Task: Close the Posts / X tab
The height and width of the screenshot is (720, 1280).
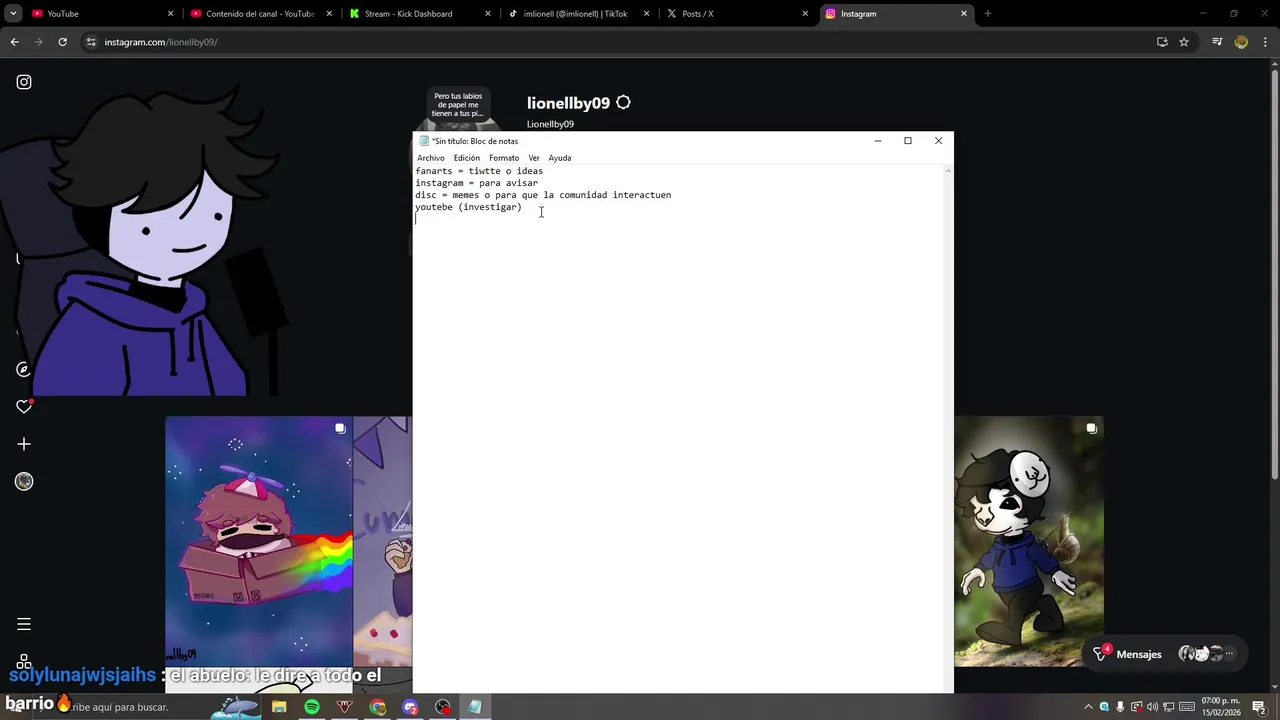Action: [805, 14]
